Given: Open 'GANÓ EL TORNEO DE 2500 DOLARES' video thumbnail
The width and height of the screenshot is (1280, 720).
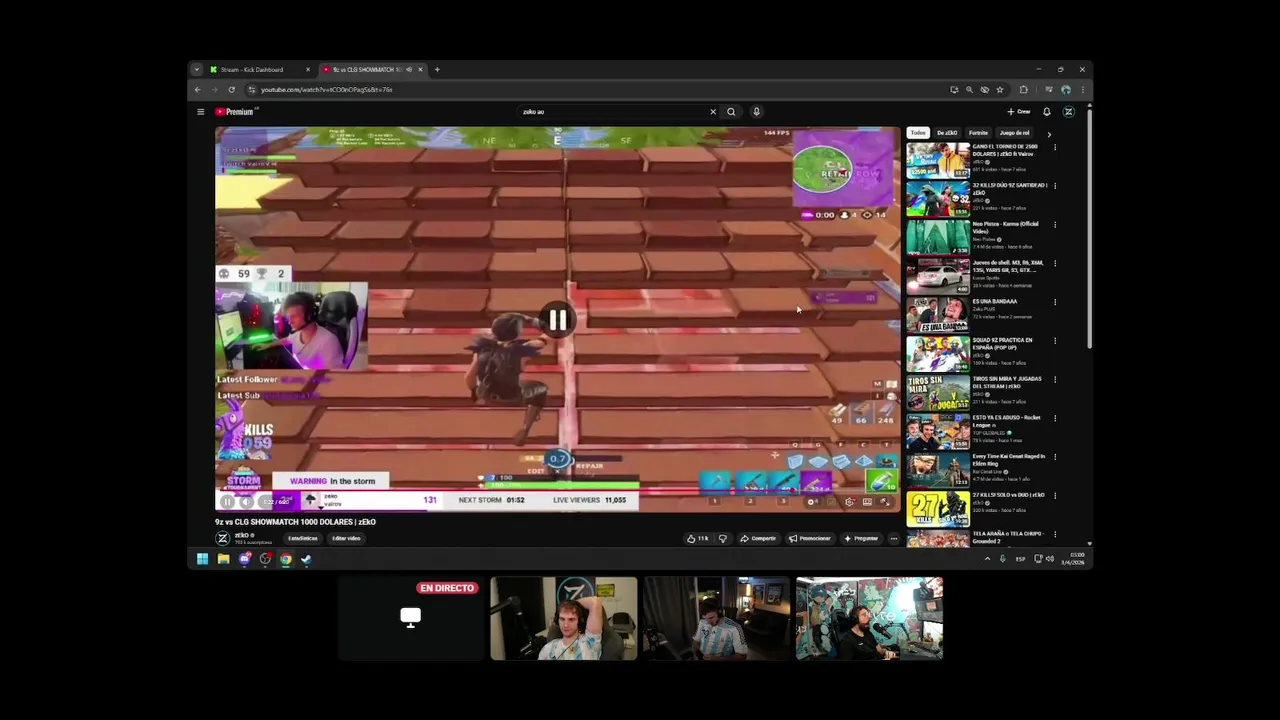Looking at the screenshot, I should pyautogui.click(x=938, y=160).
